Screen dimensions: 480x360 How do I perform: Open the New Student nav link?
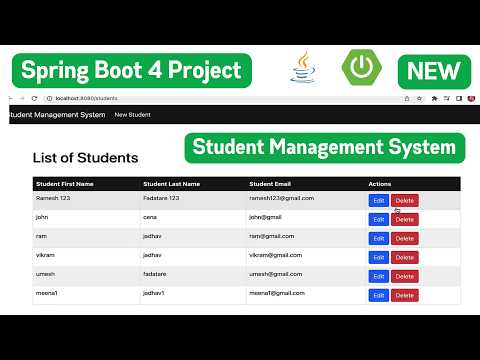point(132,115)
